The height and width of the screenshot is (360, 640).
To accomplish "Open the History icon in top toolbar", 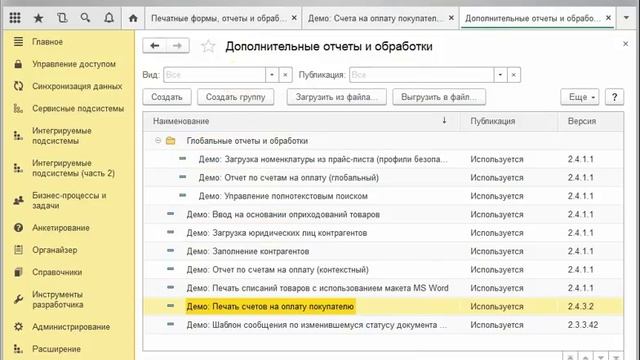I will (x=62, y=18).
